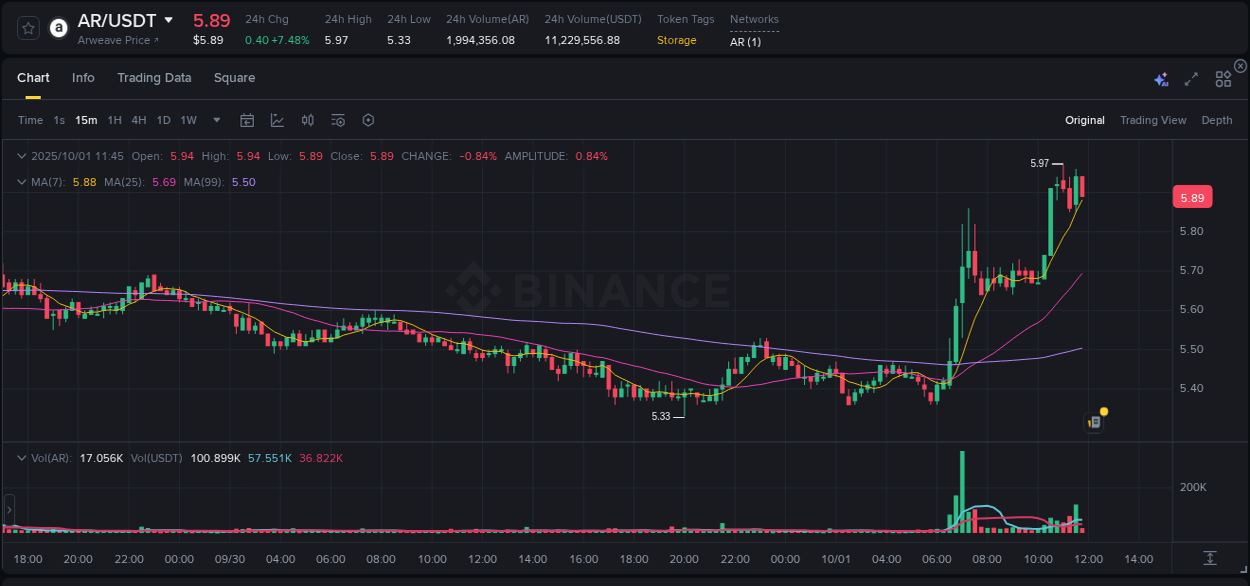
Task: Expand the MA indicator values row
Action: 21,182
